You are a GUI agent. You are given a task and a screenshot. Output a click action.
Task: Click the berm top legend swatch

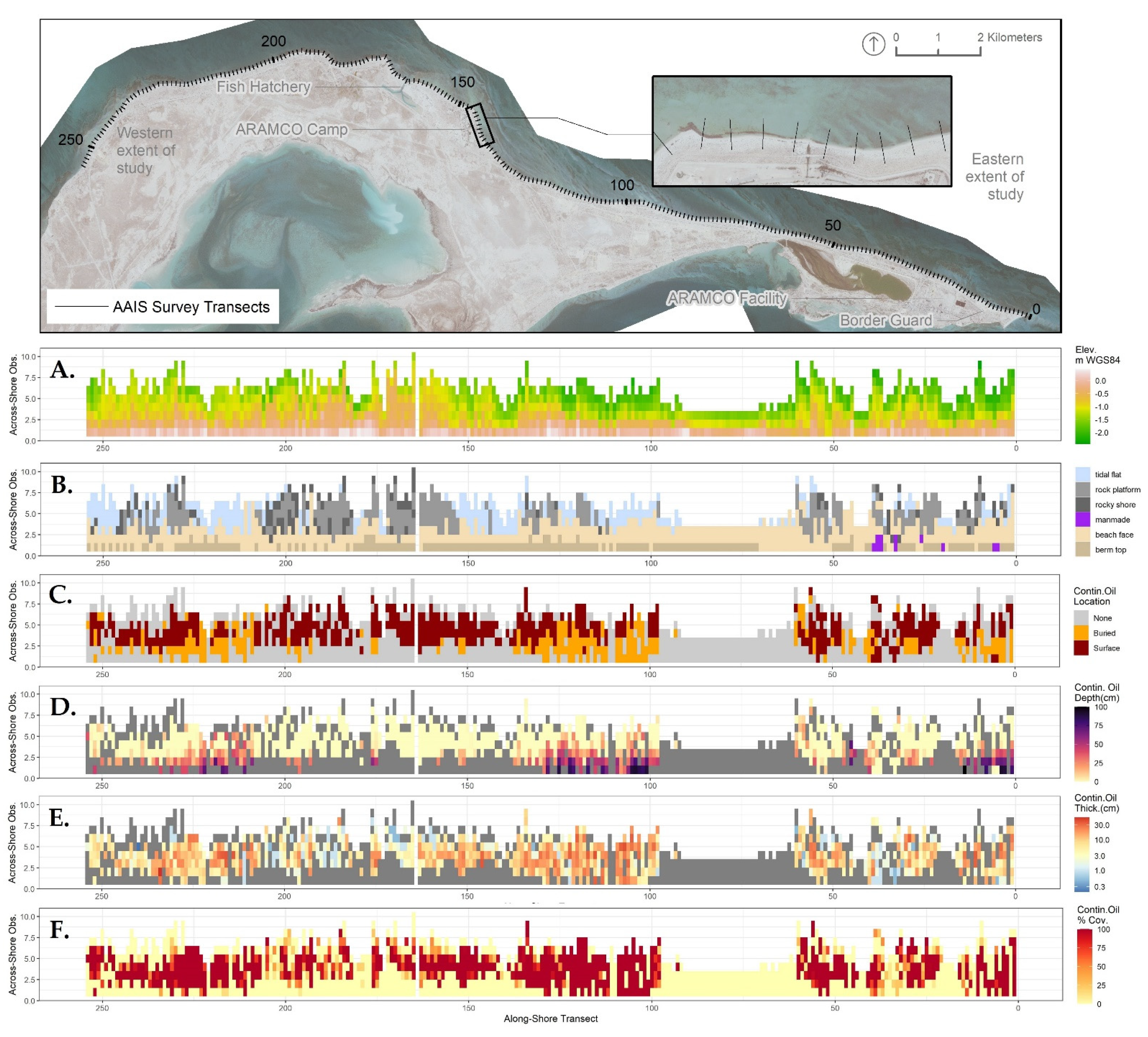click(x=1082, y=549)
